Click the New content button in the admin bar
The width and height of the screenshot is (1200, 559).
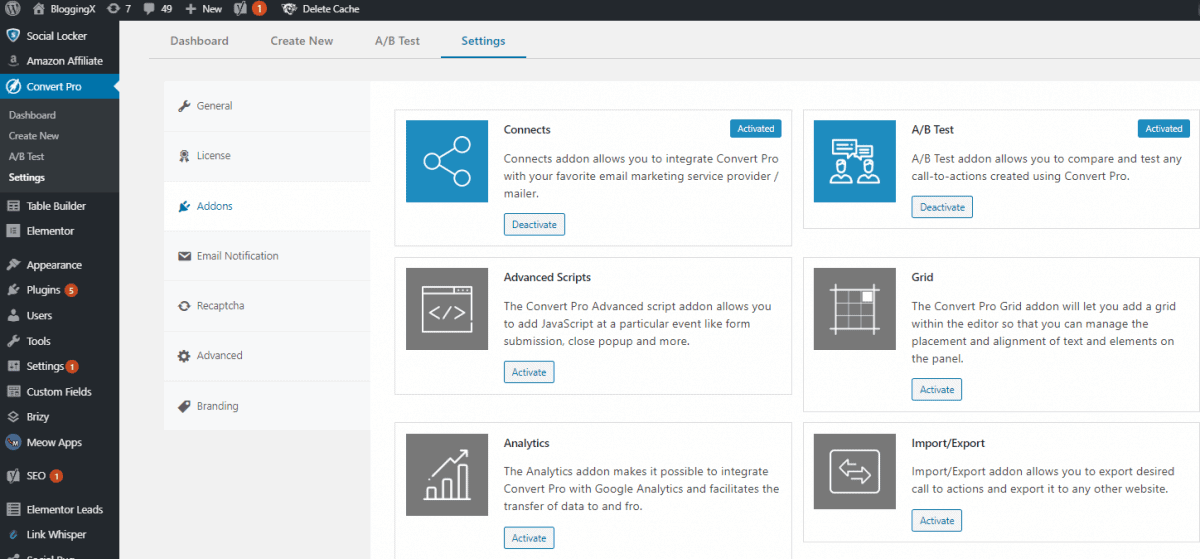(x=204, y=9)
